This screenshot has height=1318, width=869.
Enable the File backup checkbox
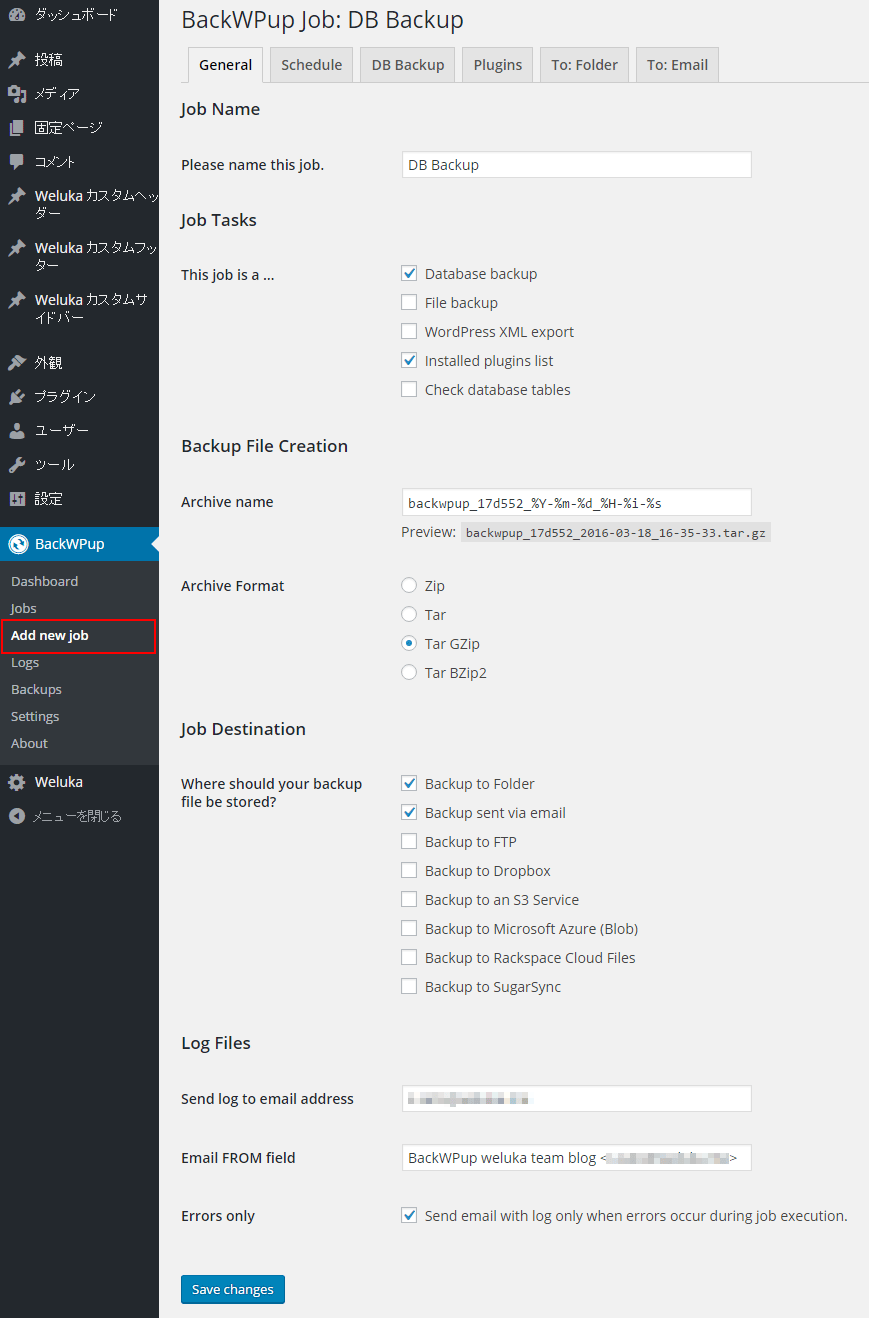point(409,302)
